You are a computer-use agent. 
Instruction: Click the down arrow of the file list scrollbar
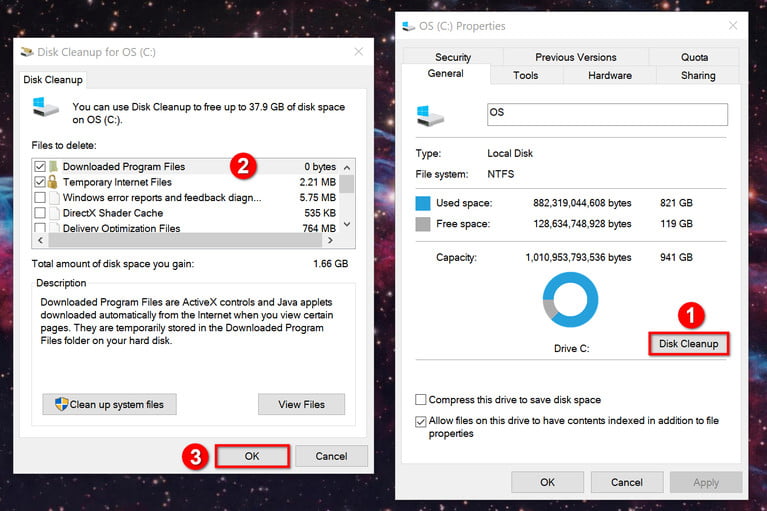(x=347, y=224)
